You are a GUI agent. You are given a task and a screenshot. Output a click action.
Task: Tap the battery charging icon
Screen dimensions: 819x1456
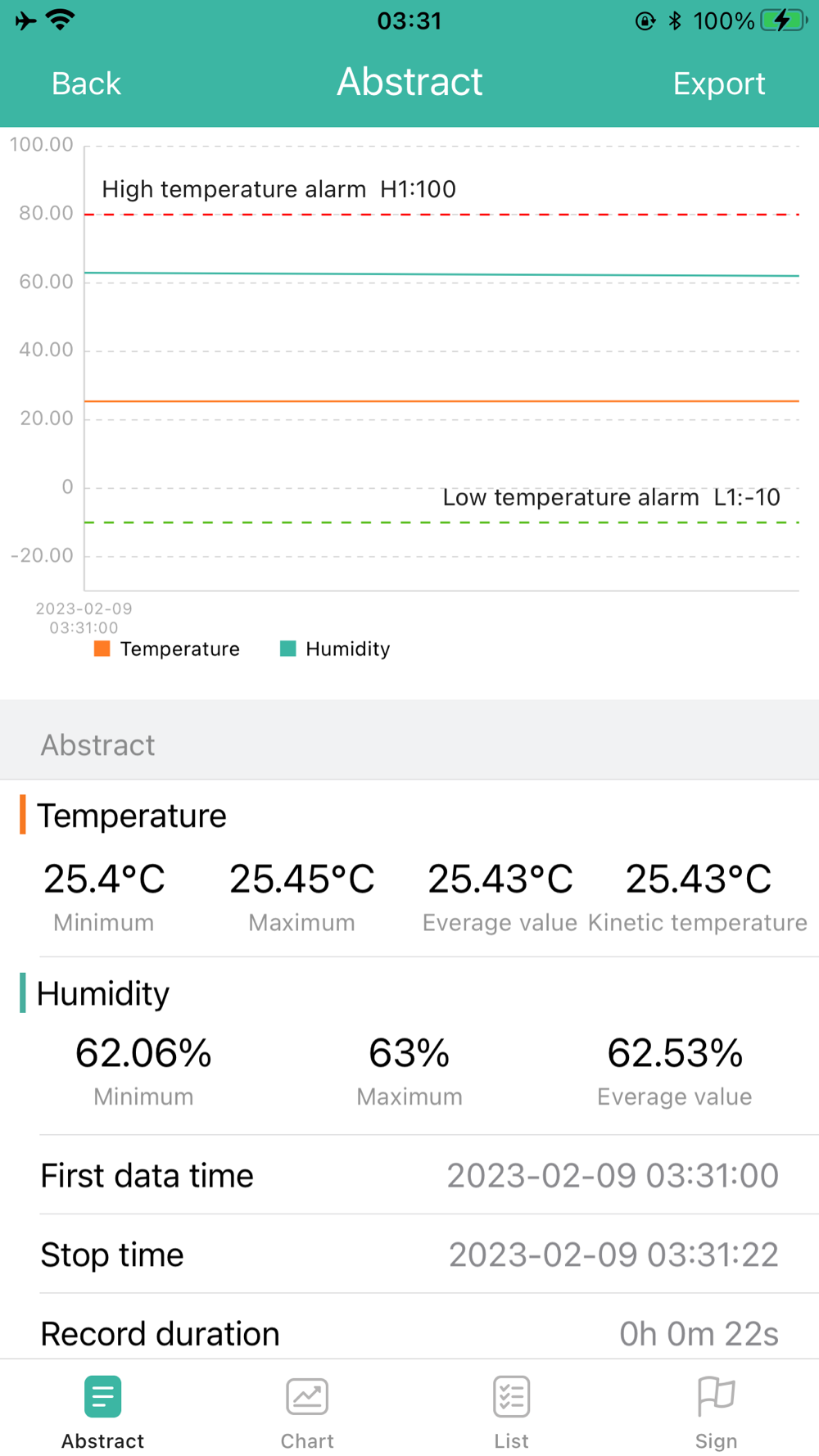784,20
